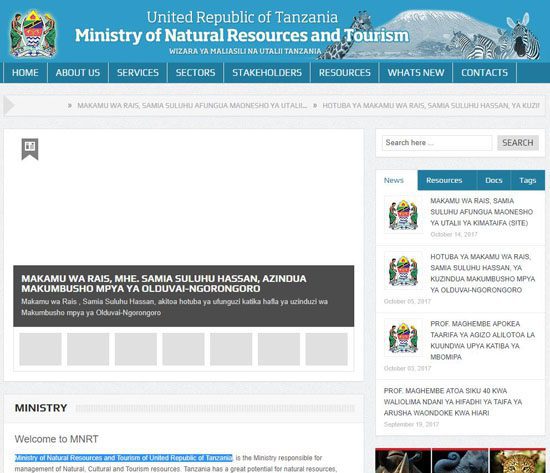
Task: Switch to the Docs tab
Action: pyautogui.click(x=494, y=180)
